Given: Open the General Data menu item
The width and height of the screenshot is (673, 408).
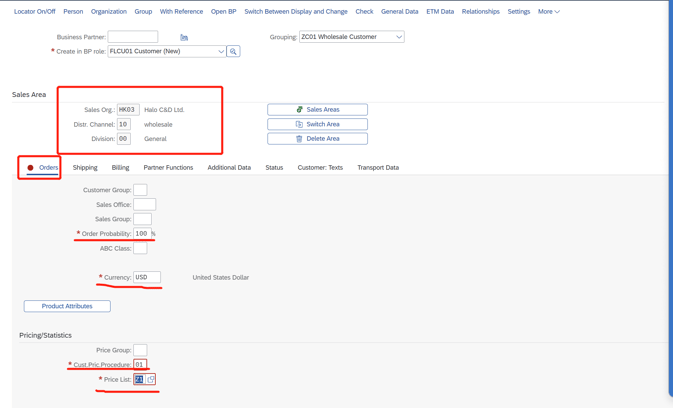Looking at the screenshot, I should pos(399,12).
